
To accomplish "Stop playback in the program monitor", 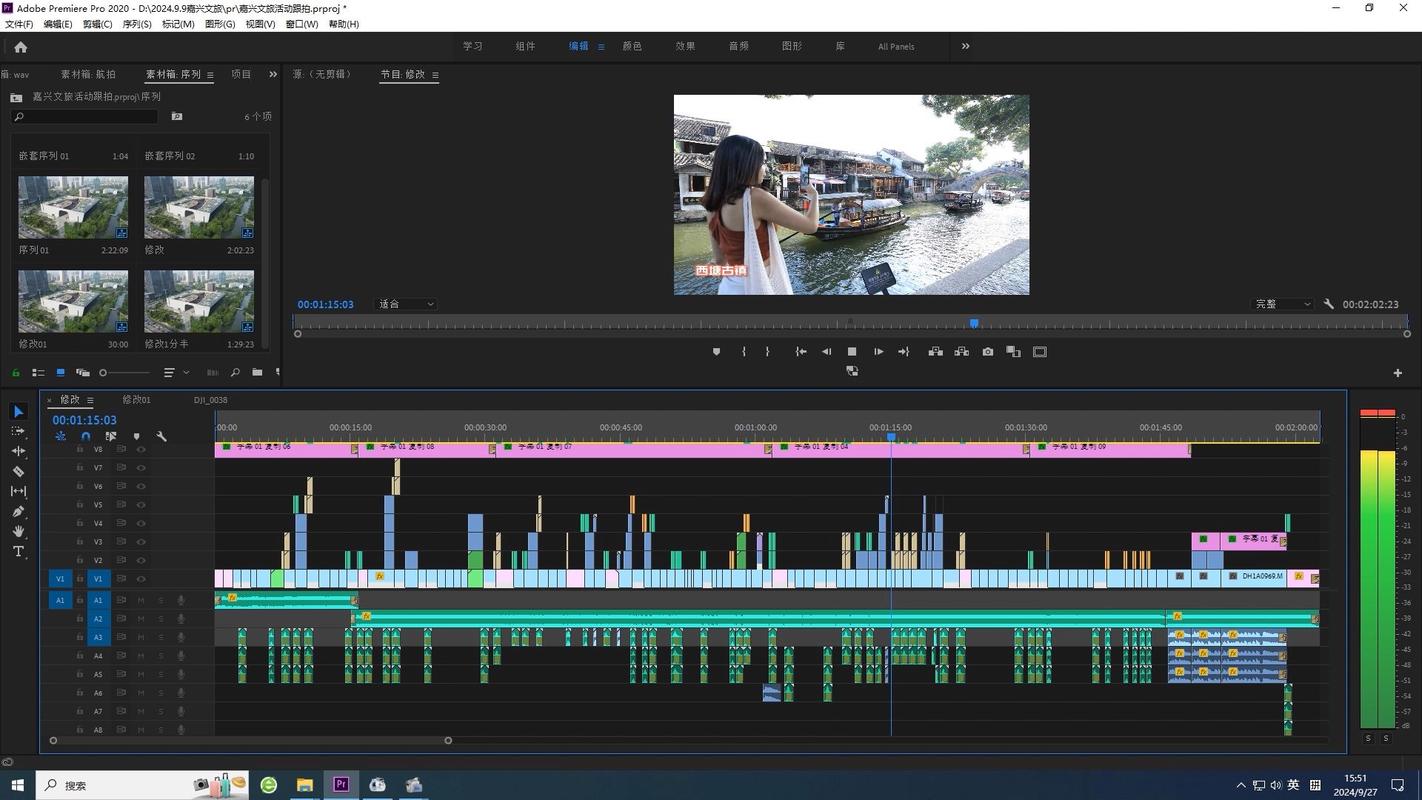I will [852, 352].
